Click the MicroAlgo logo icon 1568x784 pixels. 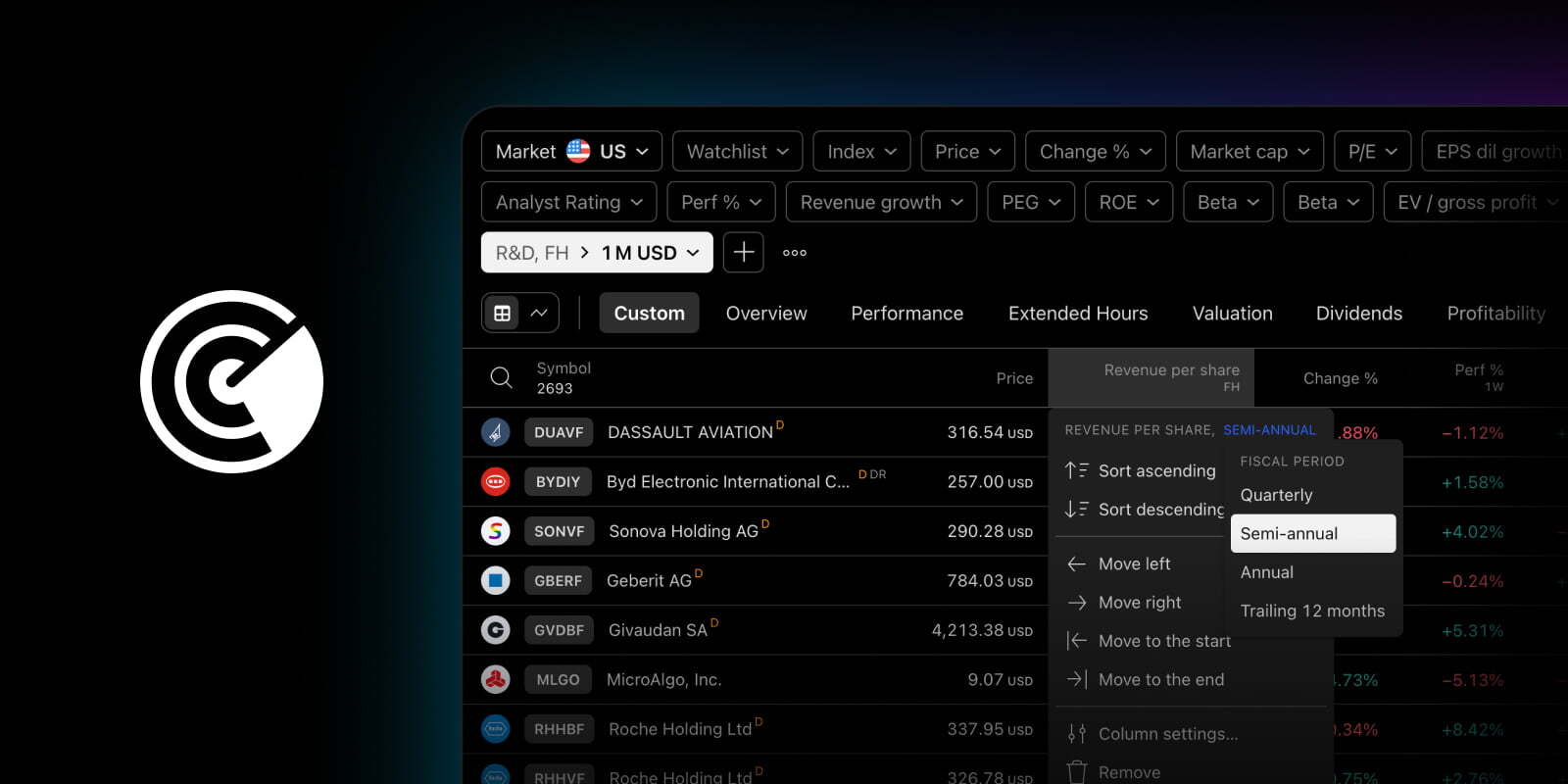pos(496,679)
